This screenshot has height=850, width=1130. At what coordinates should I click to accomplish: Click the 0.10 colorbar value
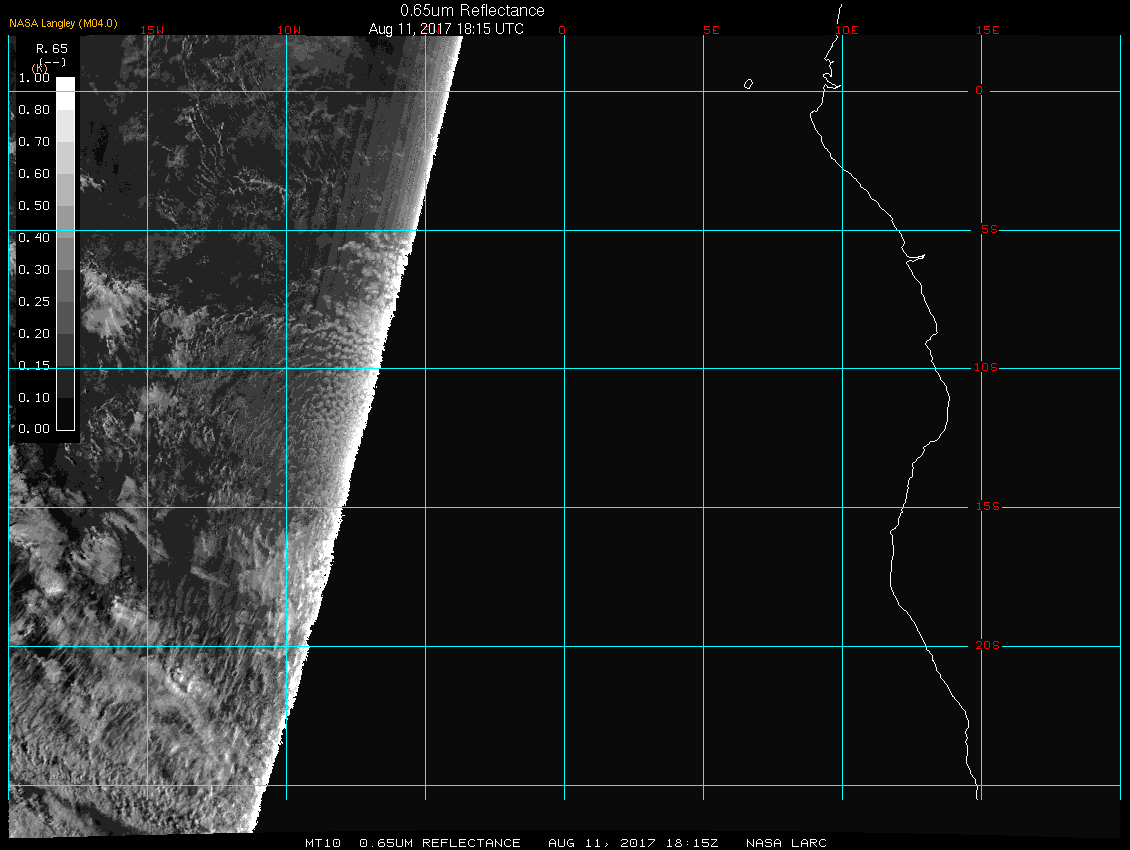(x=34, y=397)
